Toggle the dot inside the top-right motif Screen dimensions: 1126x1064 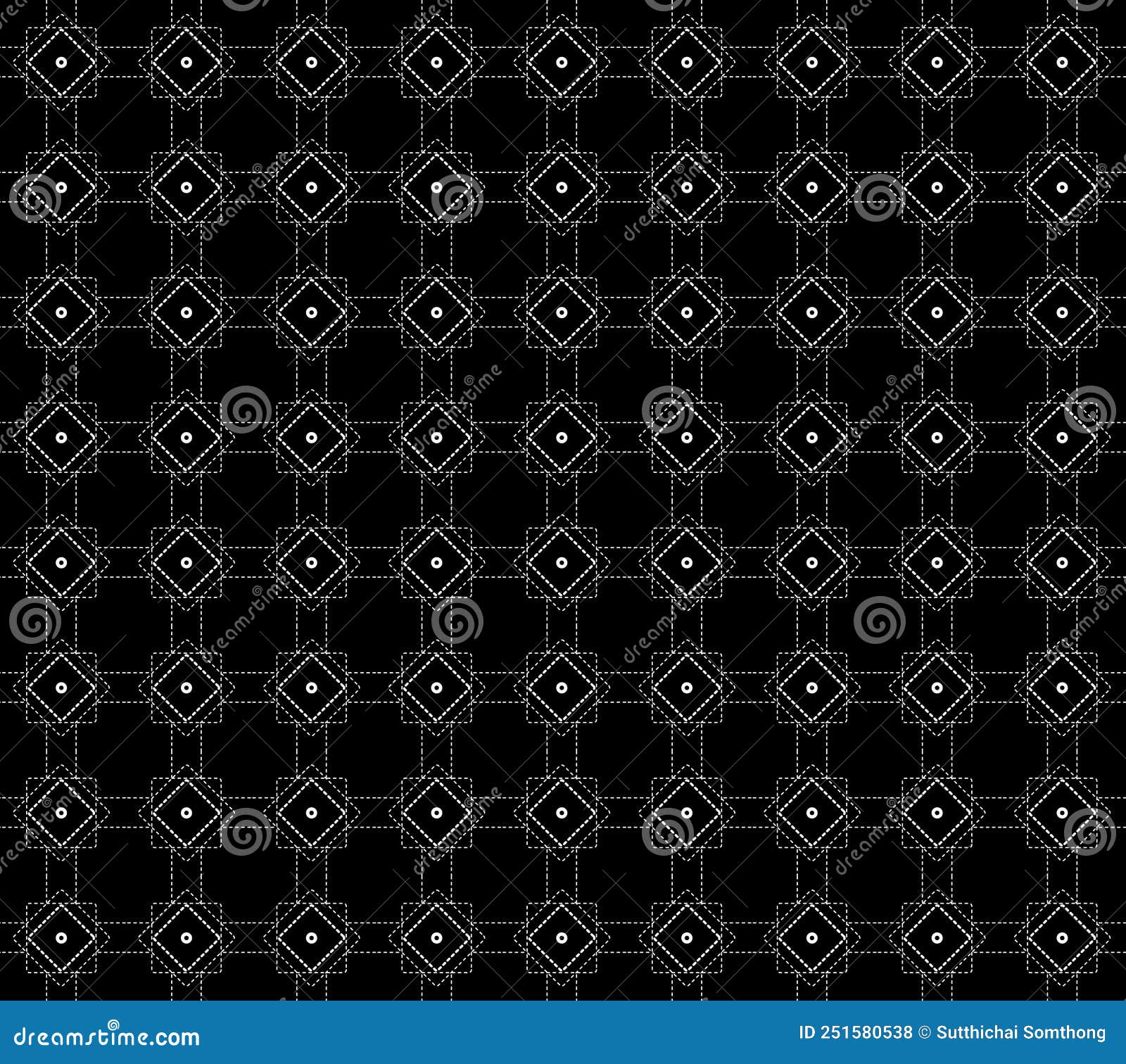pyautogui.click(x=1061, y=62)
